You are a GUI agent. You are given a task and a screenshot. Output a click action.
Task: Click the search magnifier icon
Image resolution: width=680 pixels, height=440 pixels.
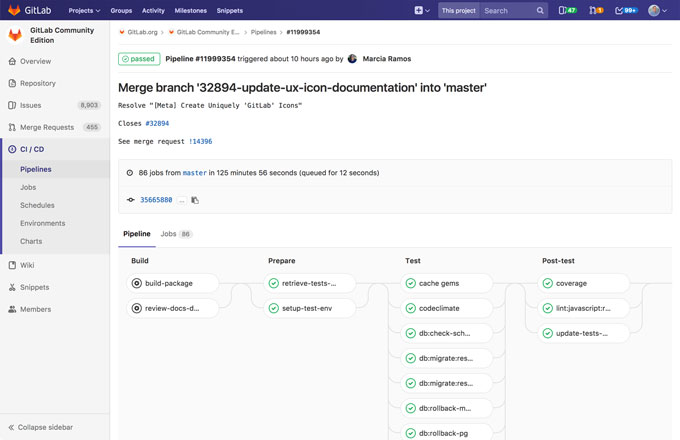(x=541, y=10)
